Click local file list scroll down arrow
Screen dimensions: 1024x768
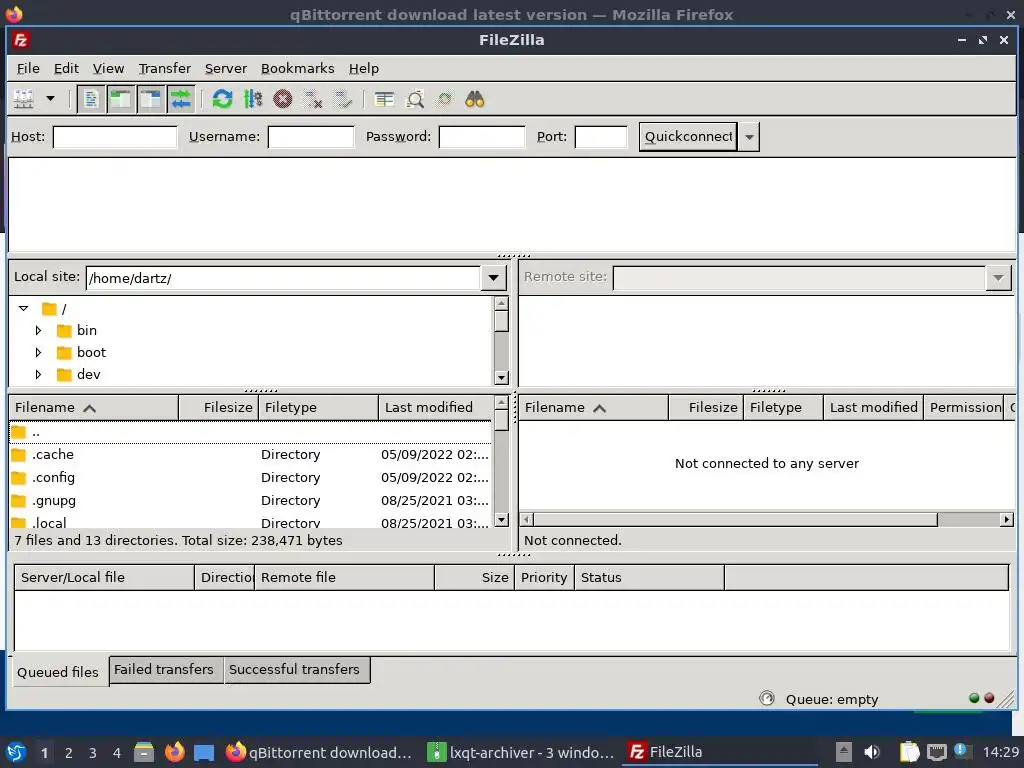pos(501,520)
